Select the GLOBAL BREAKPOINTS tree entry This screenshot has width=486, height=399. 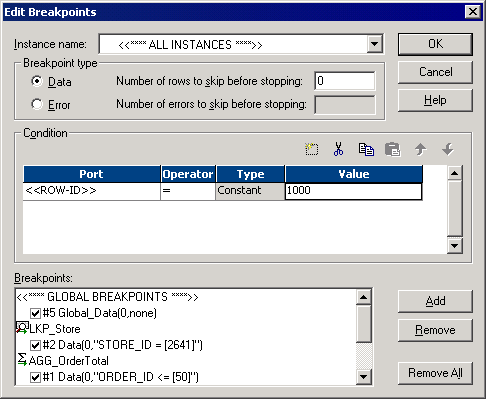point(107,297)
